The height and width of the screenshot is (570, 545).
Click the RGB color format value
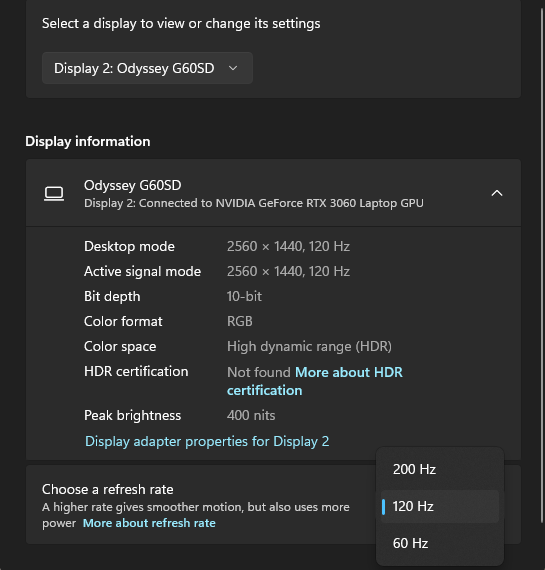coord(240,321)
